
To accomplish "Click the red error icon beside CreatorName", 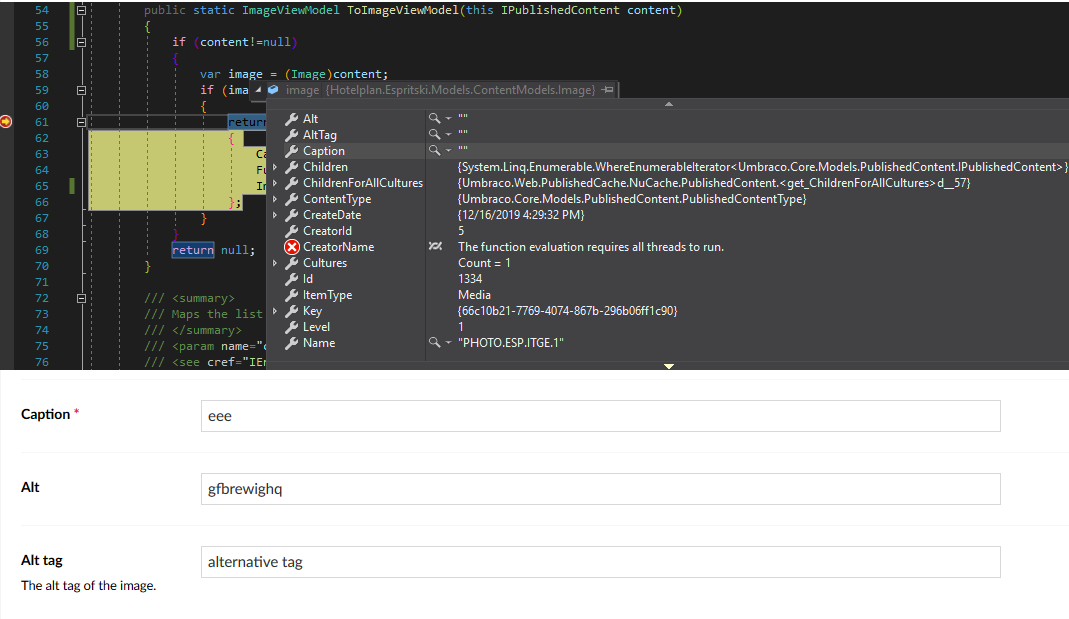I will (x=292, y=247).
